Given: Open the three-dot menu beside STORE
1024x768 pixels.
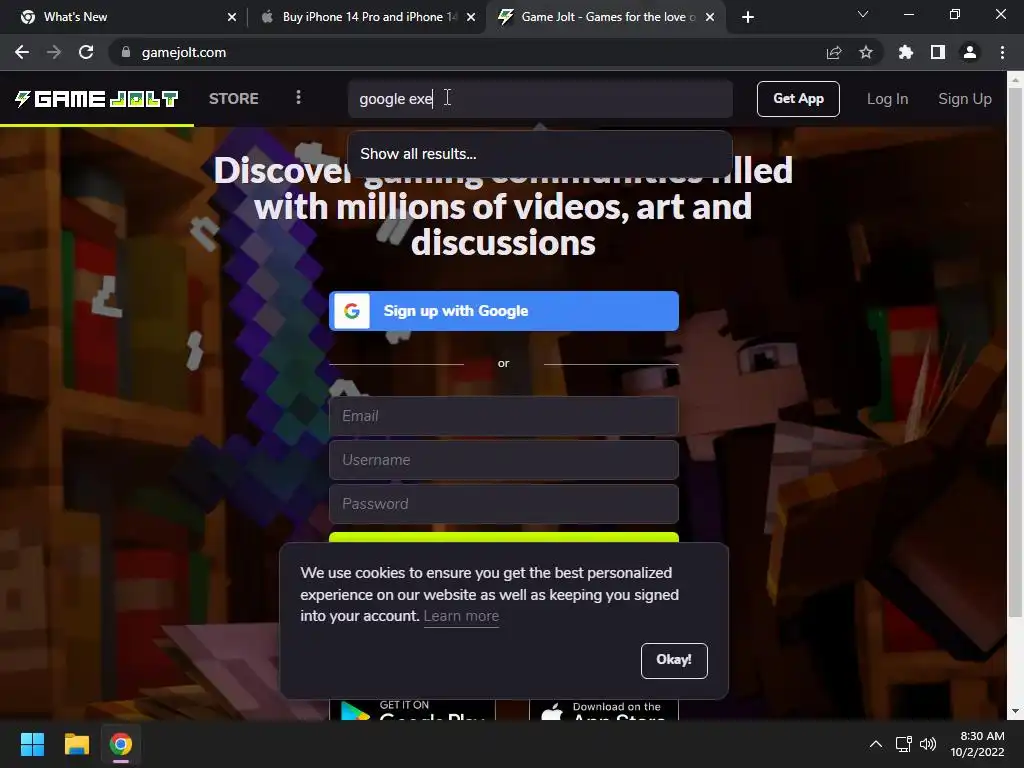Looking at the screenshot, I should 298,98.
